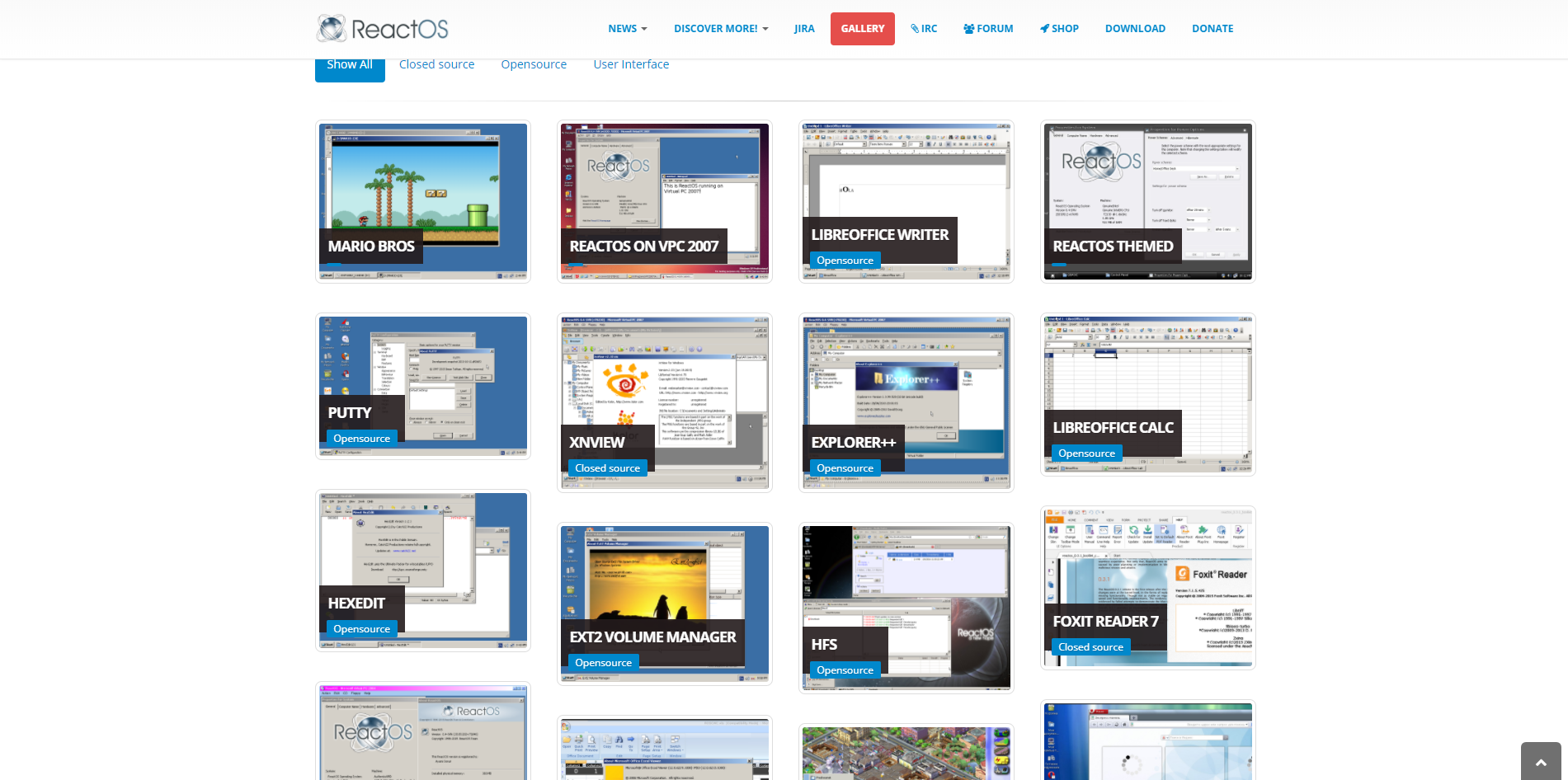Click the REACTOS THEMED title label

pyautogui.click(x=1113, y=247)
